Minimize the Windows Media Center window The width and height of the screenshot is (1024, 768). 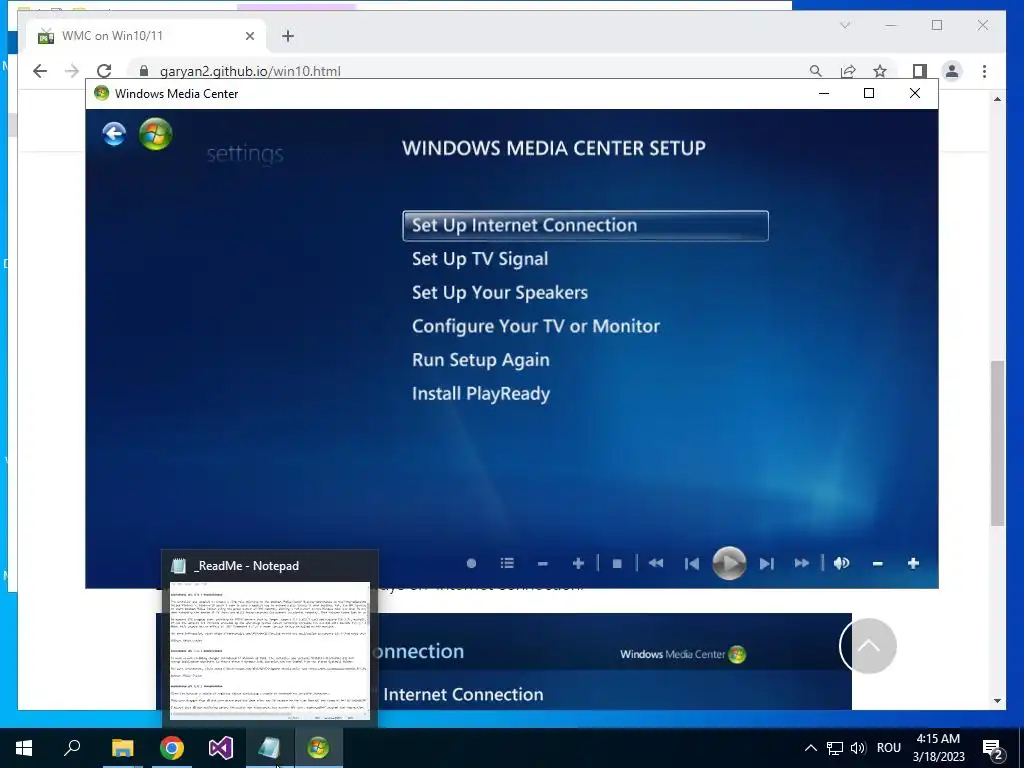point(824,93)
